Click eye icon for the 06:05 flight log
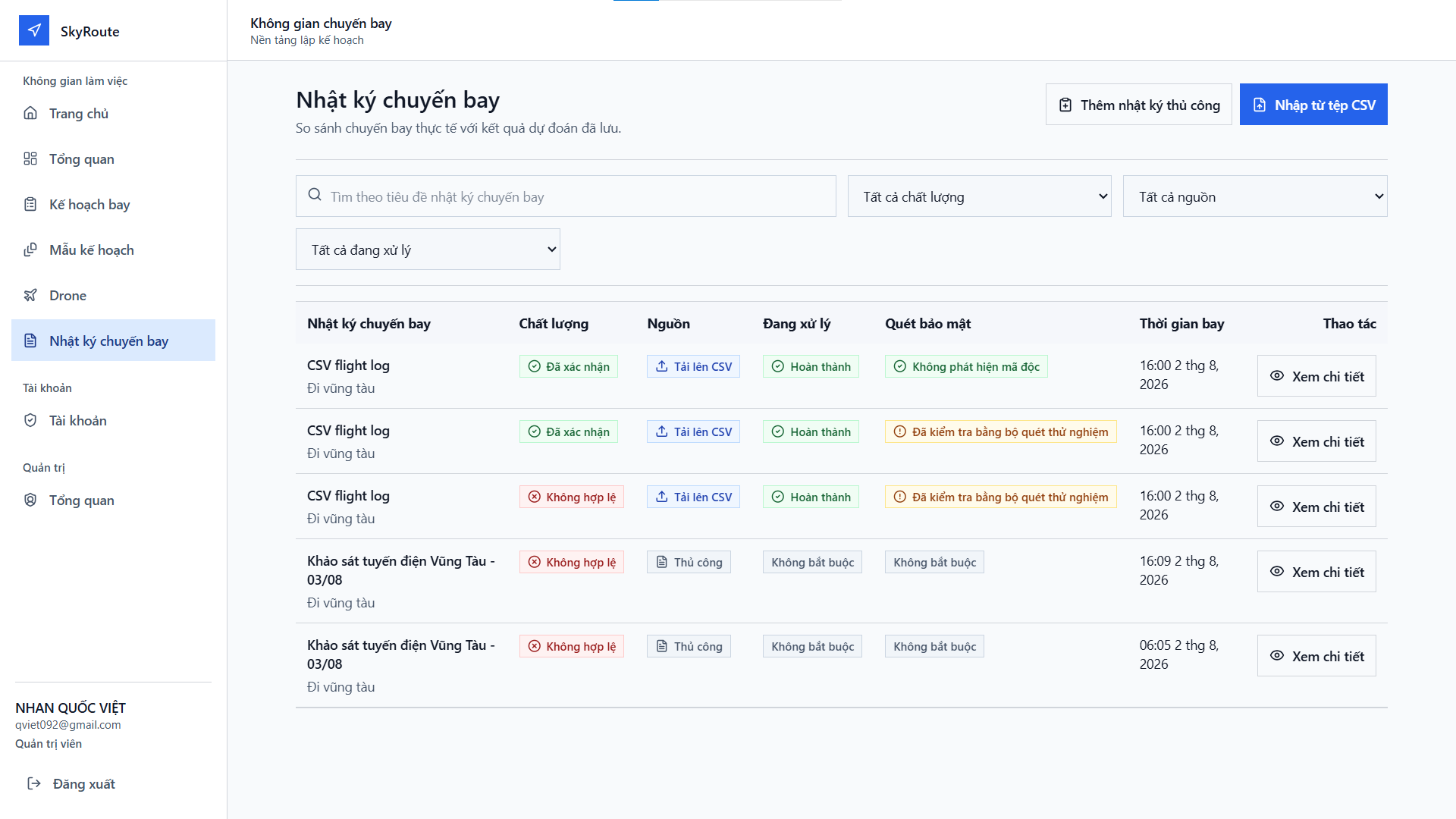1456x819 pixels. point(1277,655)
